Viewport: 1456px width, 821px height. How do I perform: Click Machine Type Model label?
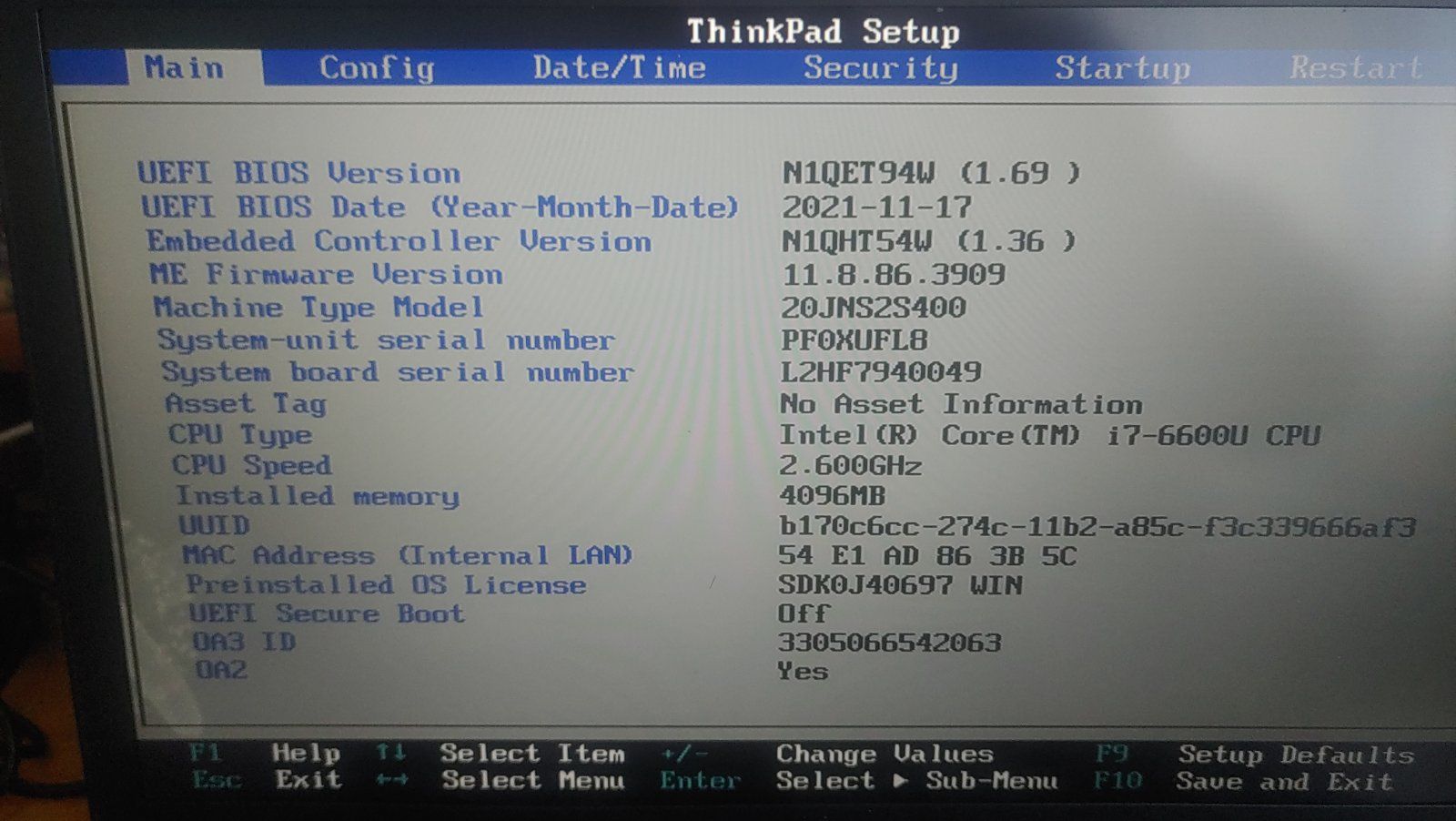(x=318, y=308)
